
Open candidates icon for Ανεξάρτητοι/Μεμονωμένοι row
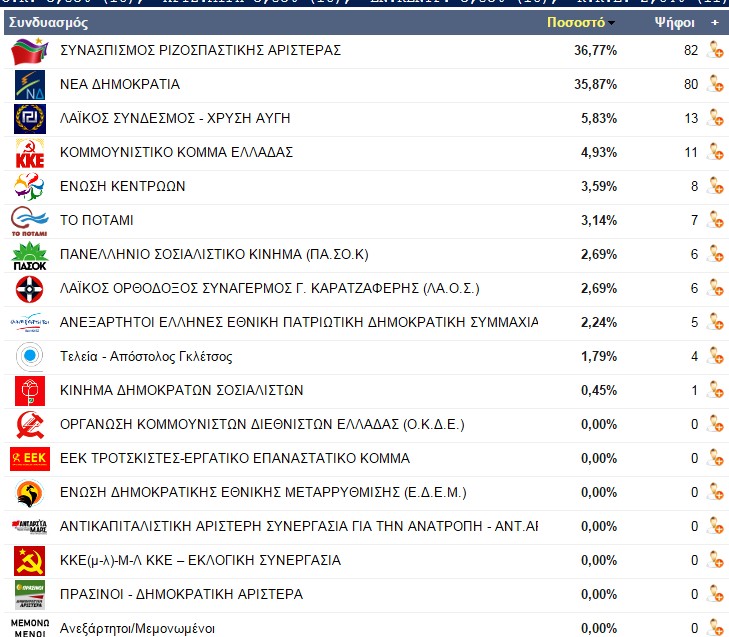pos(715,628)
